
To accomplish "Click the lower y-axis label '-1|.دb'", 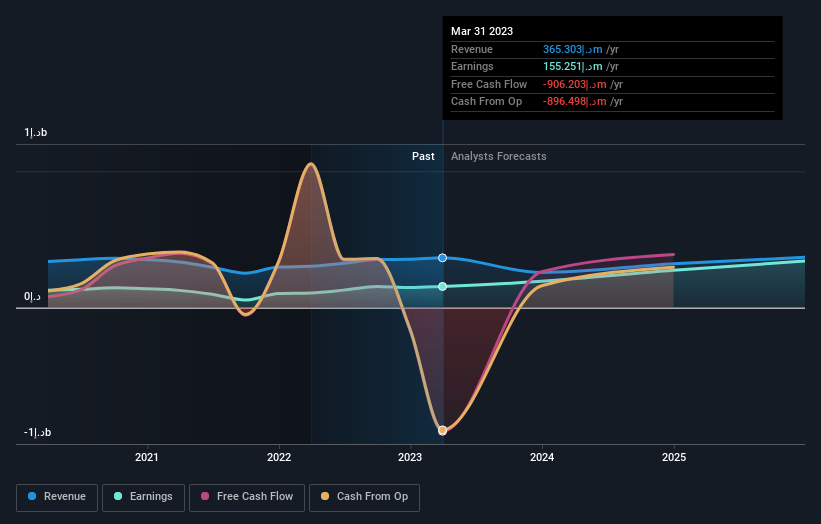I will (37, 432).
